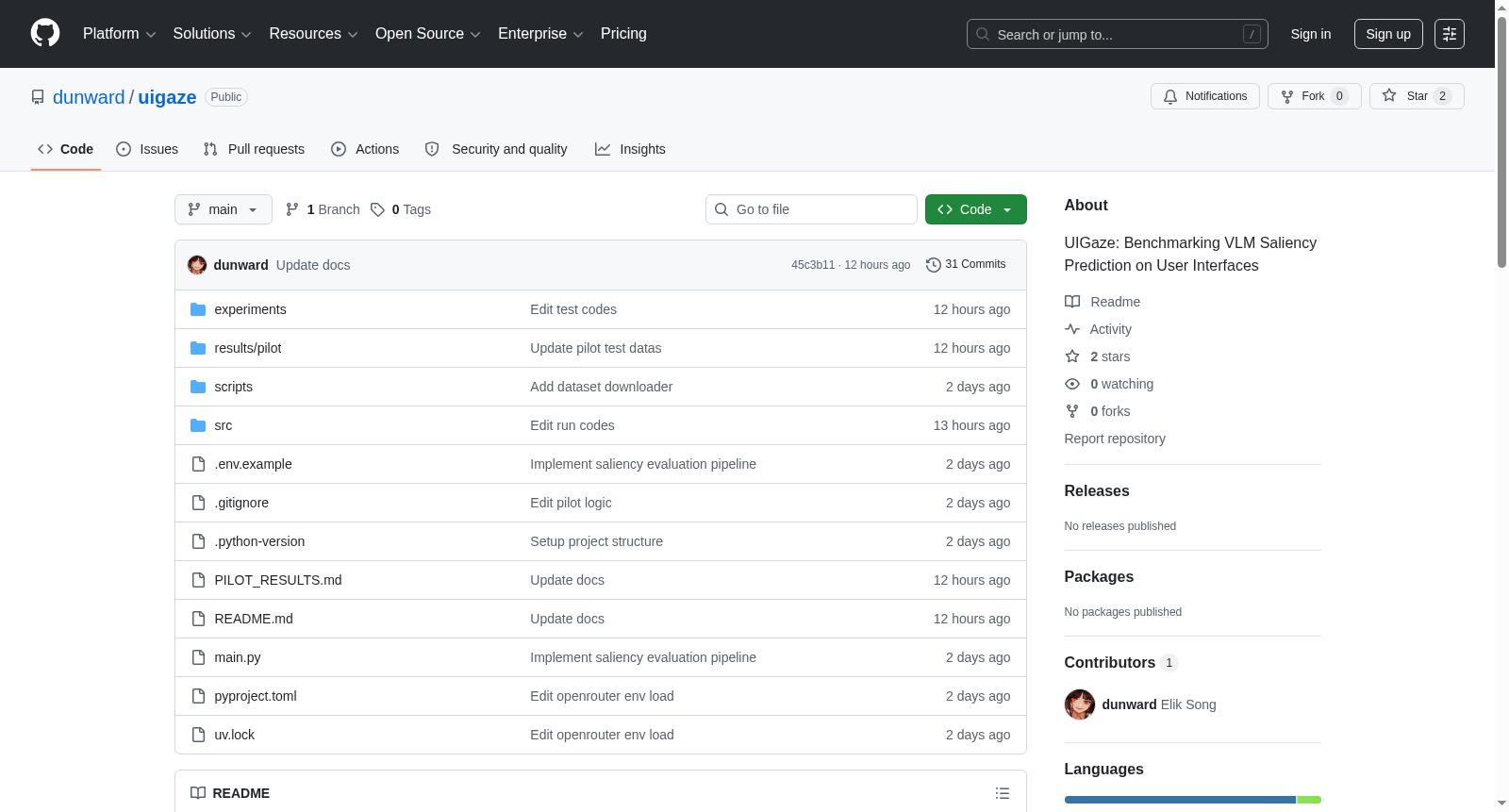The height and width of the screenshot is (812, 1509).
Task: Open the green Code dropdown button
Action: coord(976,209)
